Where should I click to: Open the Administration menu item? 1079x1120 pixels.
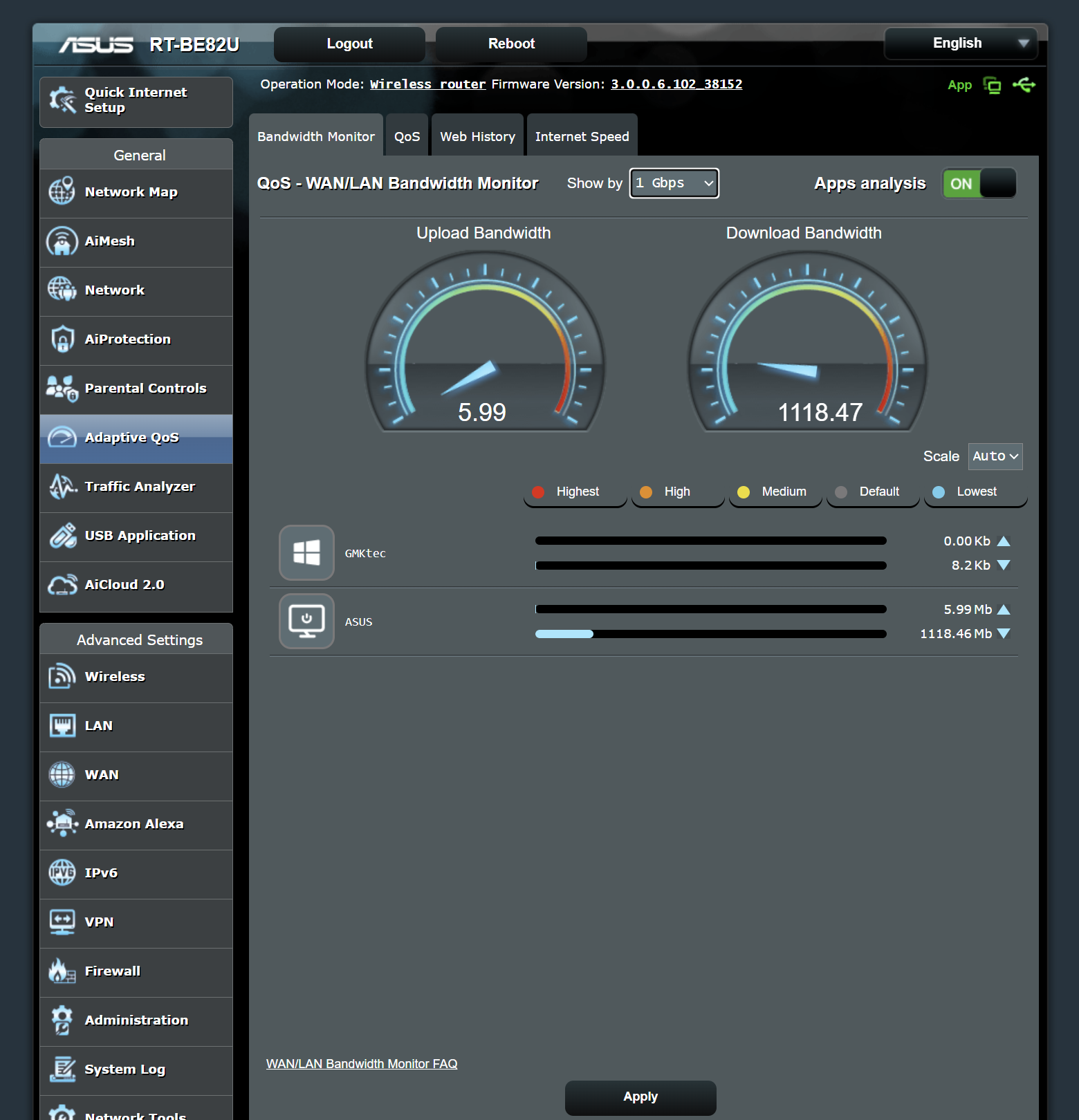pos(136,1020)
